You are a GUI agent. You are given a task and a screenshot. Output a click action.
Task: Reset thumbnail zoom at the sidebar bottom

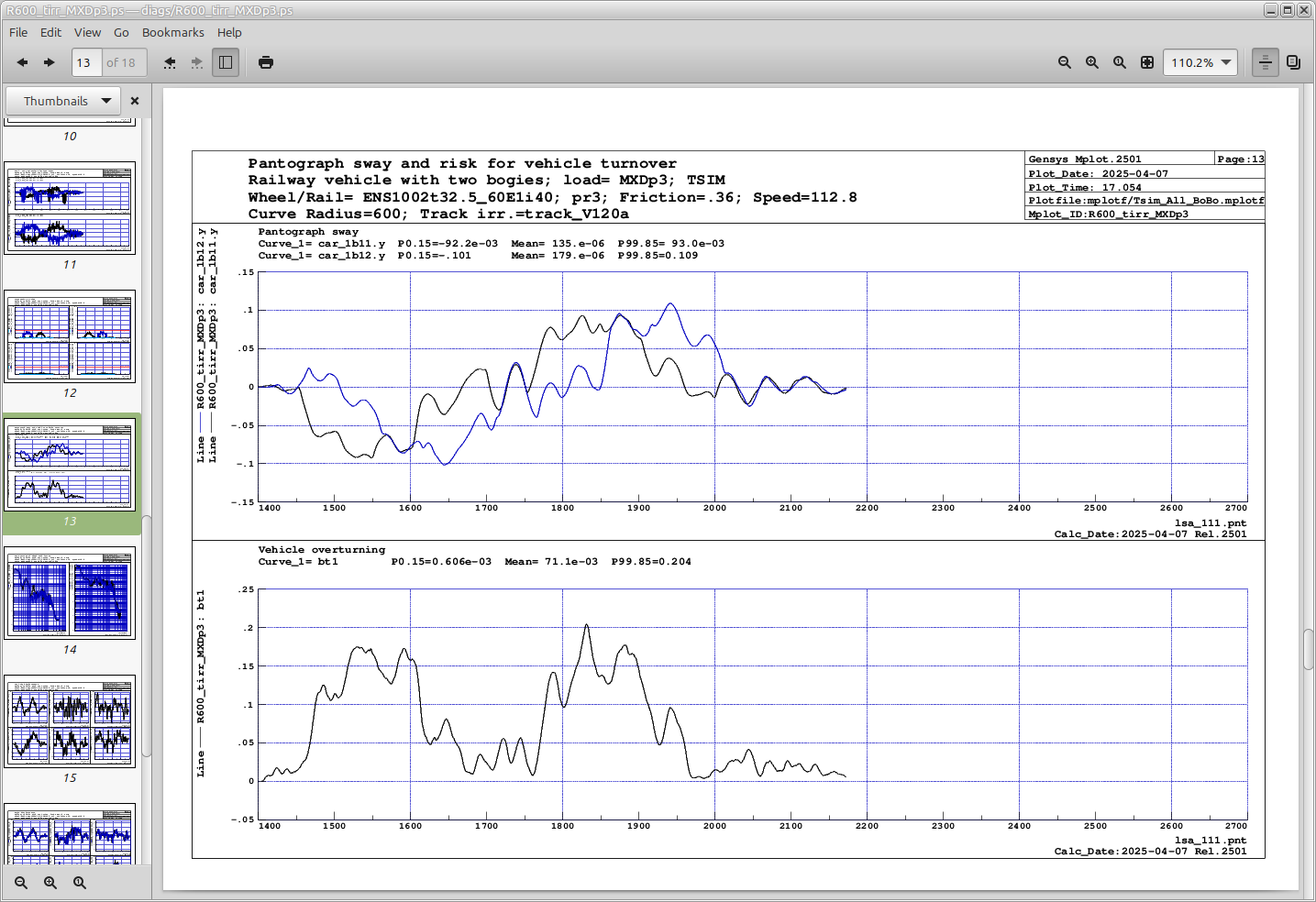click(x=80, y=883)
